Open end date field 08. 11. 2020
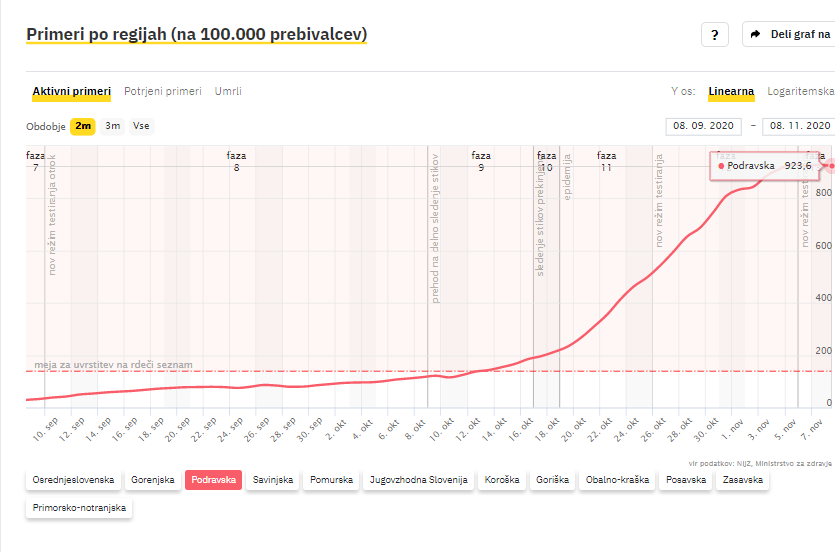This screenshot has width=835, height=552. pyautogui.click(x=798, y=126)
